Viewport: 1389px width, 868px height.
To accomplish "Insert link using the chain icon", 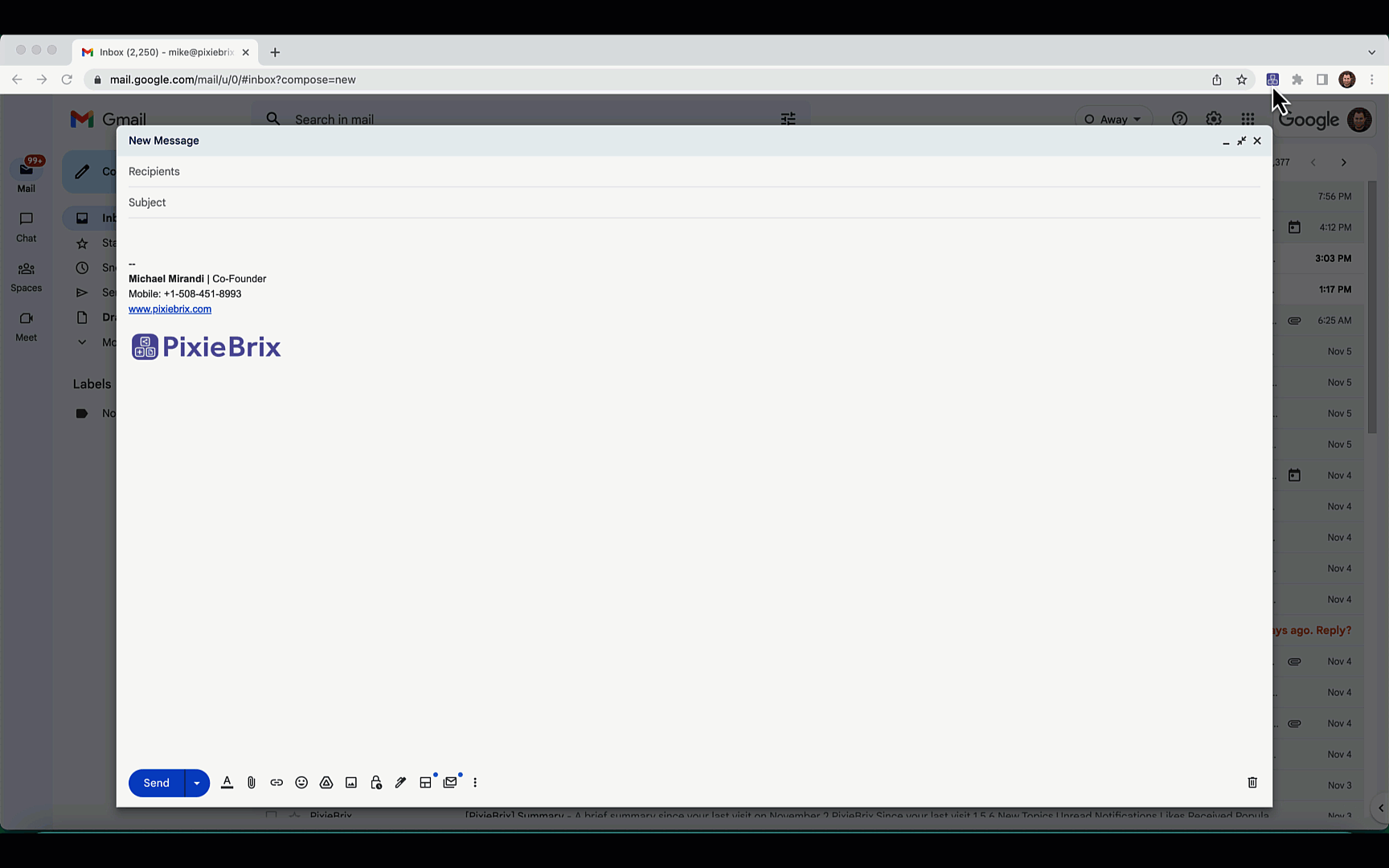I will click(x=277, y=783).
